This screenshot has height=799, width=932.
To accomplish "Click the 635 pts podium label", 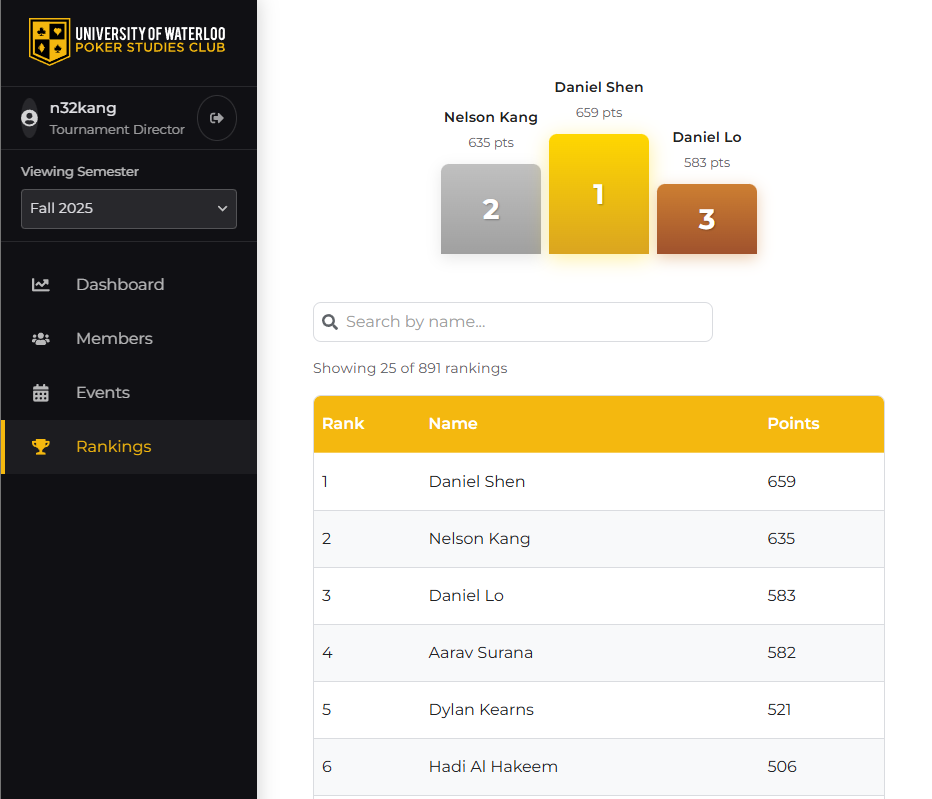I will 490,143.
